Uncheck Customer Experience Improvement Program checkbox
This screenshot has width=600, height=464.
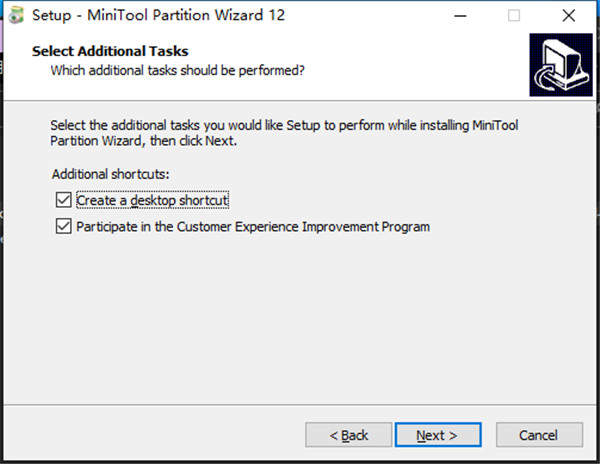(x=64, y=227)
